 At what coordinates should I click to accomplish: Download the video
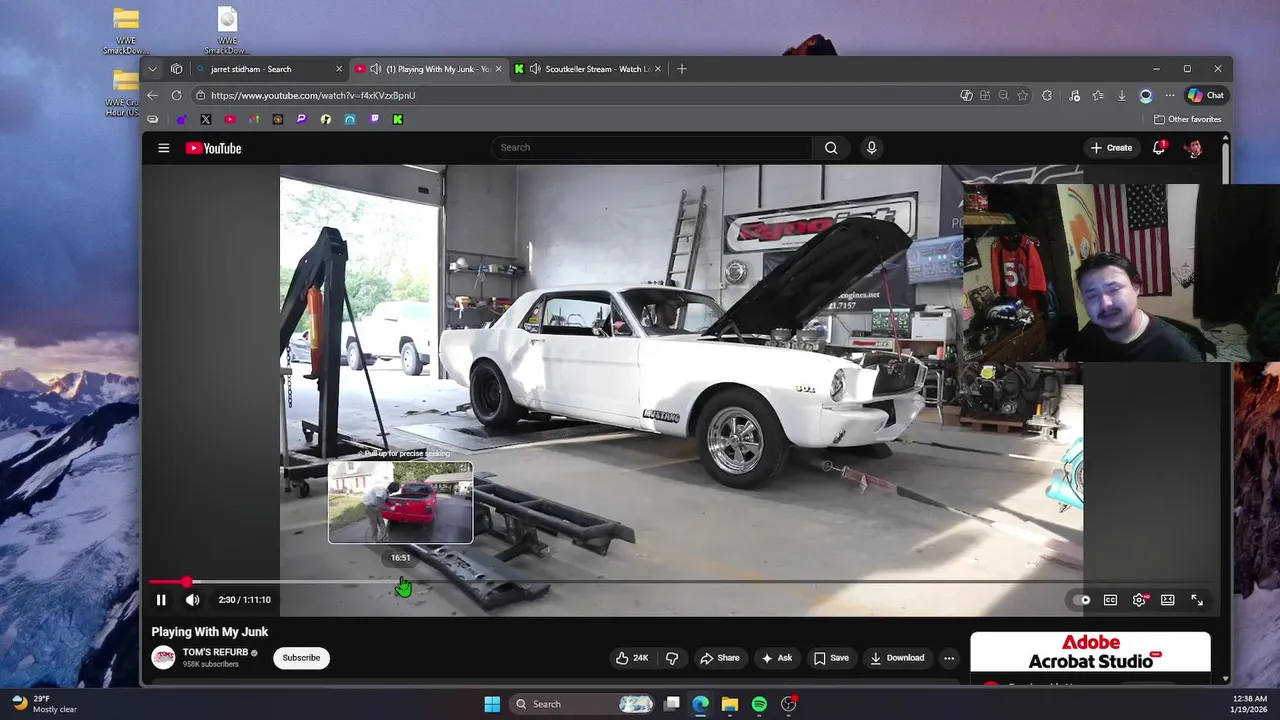(x=897, y=658)
